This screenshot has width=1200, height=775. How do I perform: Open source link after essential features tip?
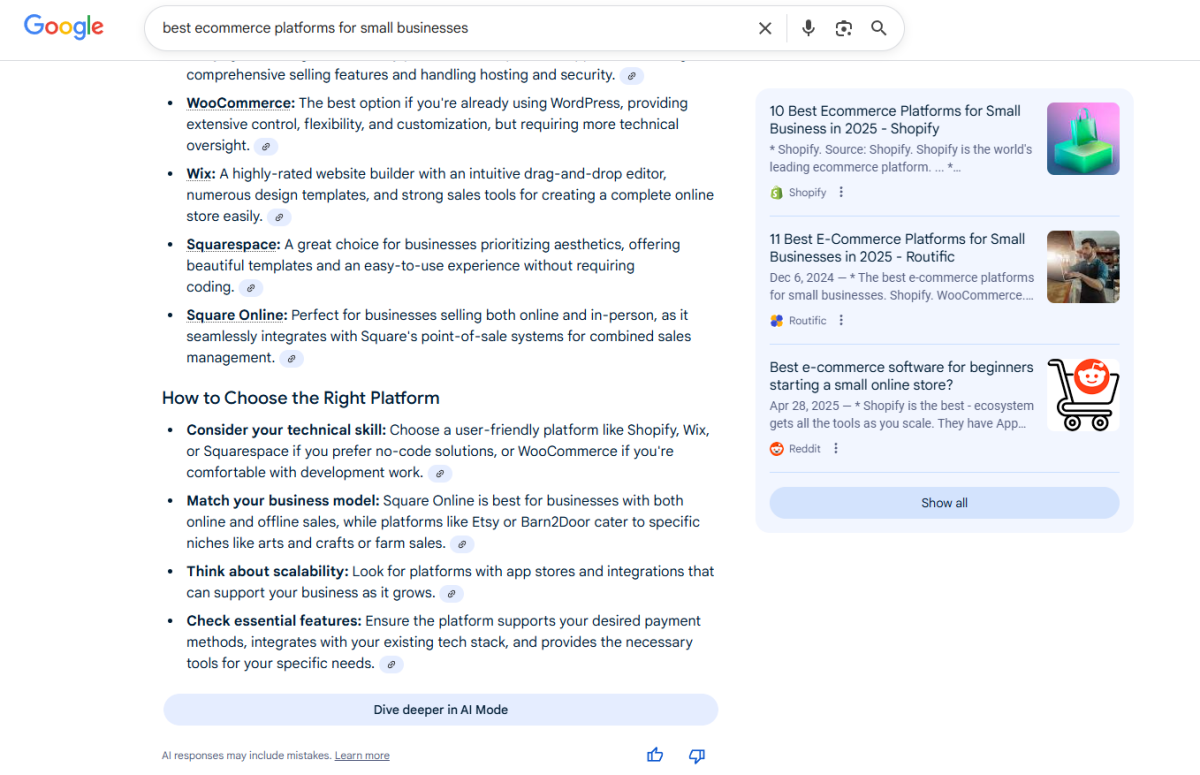point(392,664)
